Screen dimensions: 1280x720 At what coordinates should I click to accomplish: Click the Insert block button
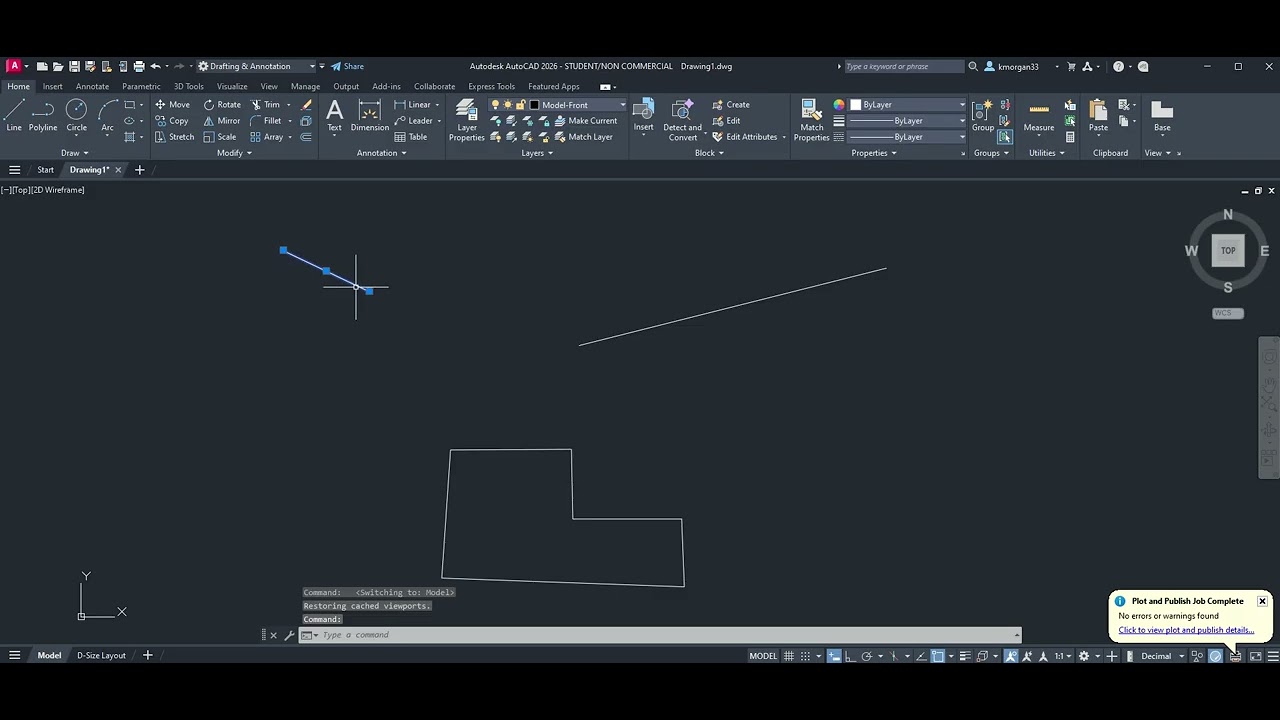pyautogui.click(x=643, y=115)
